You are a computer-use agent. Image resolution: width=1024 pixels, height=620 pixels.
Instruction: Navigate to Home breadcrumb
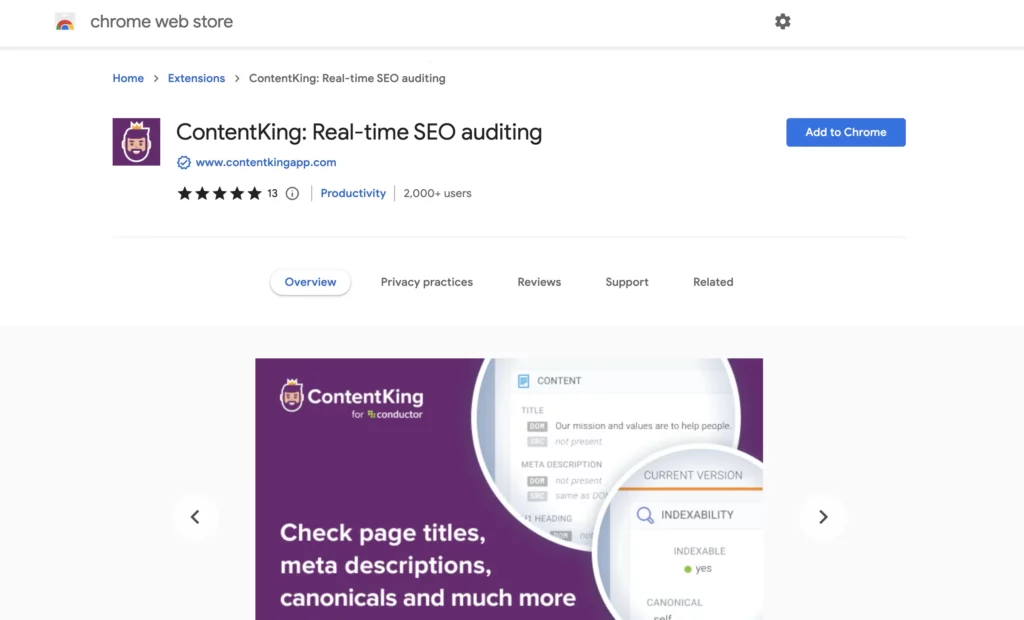coord(128,78)
